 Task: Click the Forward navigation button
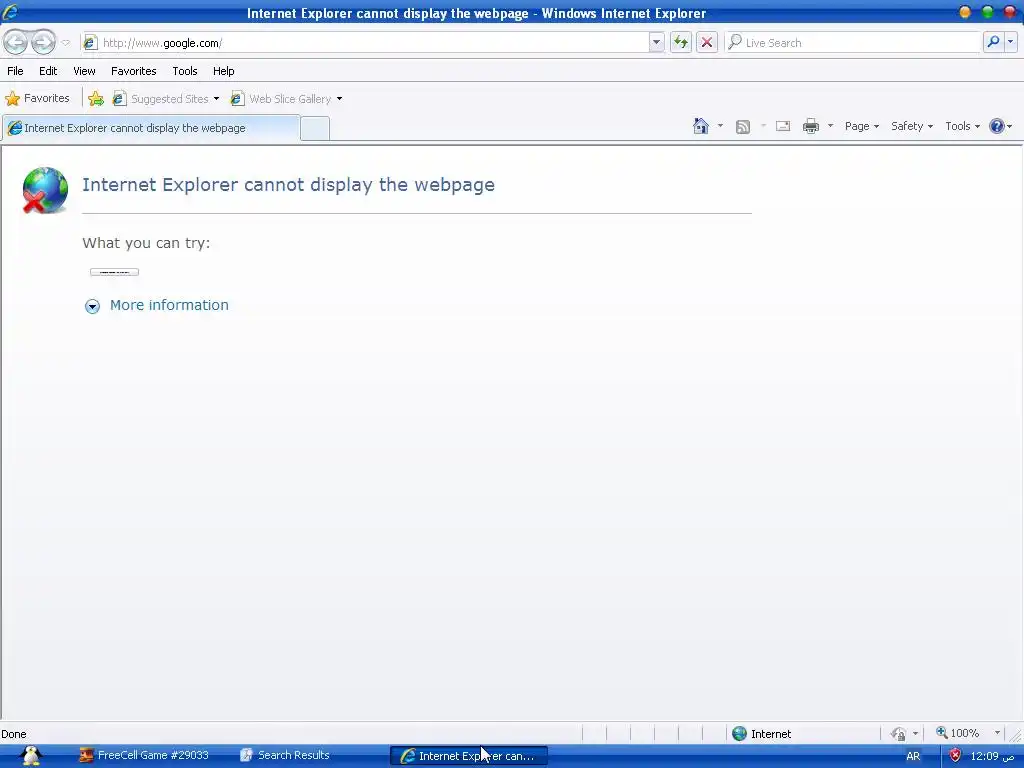click(43, 42)
